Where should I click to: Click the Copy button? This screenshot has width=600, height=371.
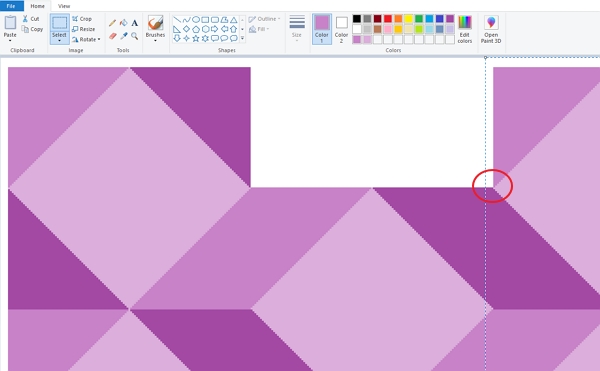pos(32,29)
